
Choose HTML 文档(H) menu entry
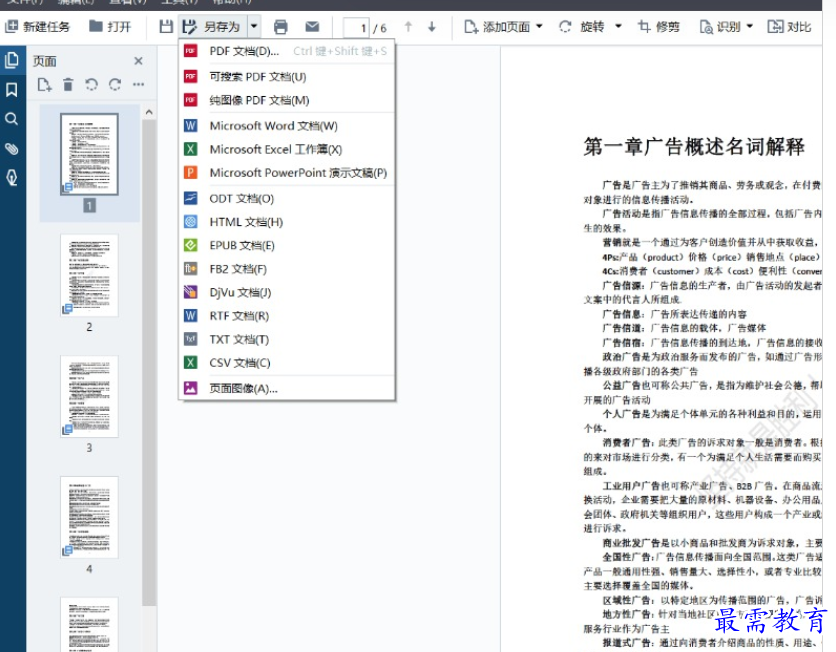click(x=287, y=222)
